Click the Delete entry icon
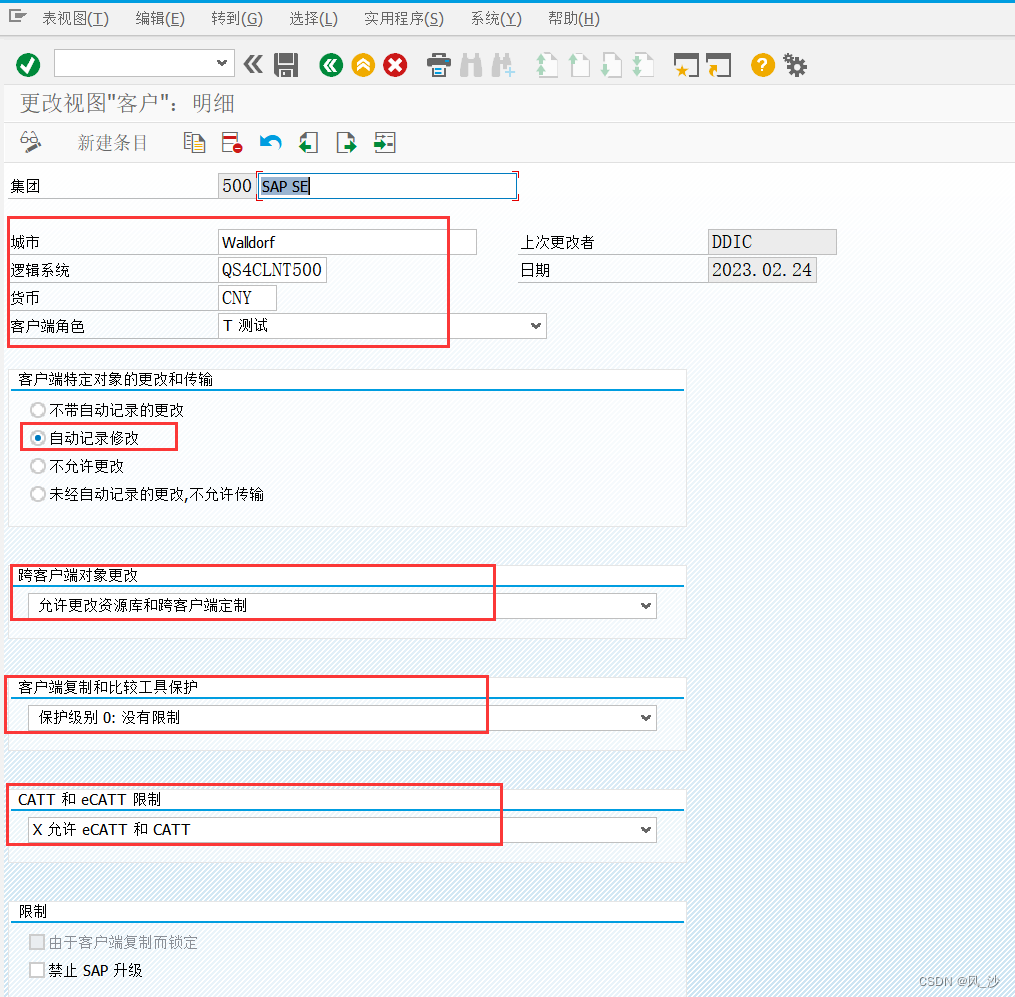 pyautogui.click(x=232, y=143)
